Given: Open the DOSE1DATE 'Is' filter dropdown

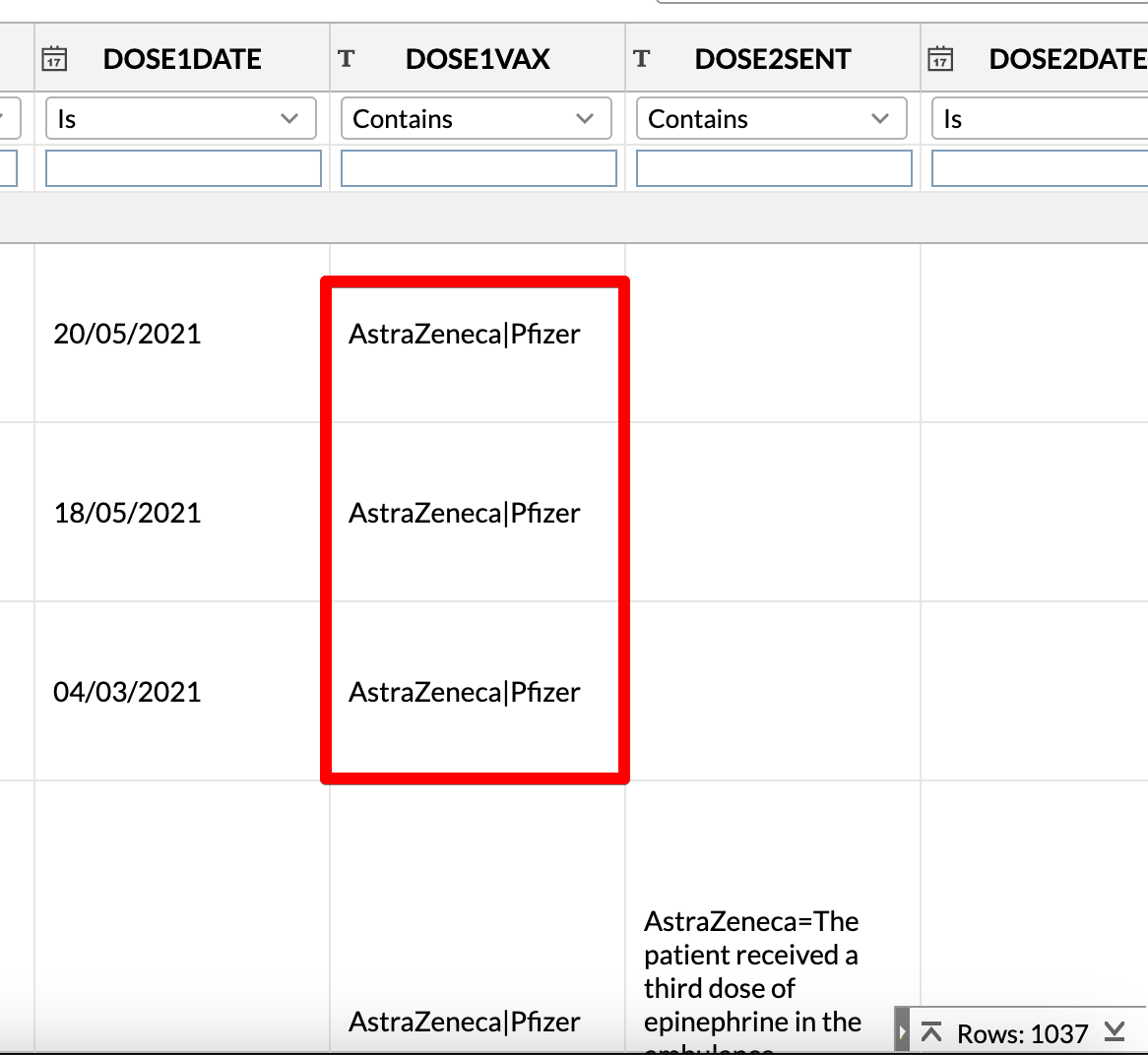Looking at the screenshot, I should (x=181, y=118).
